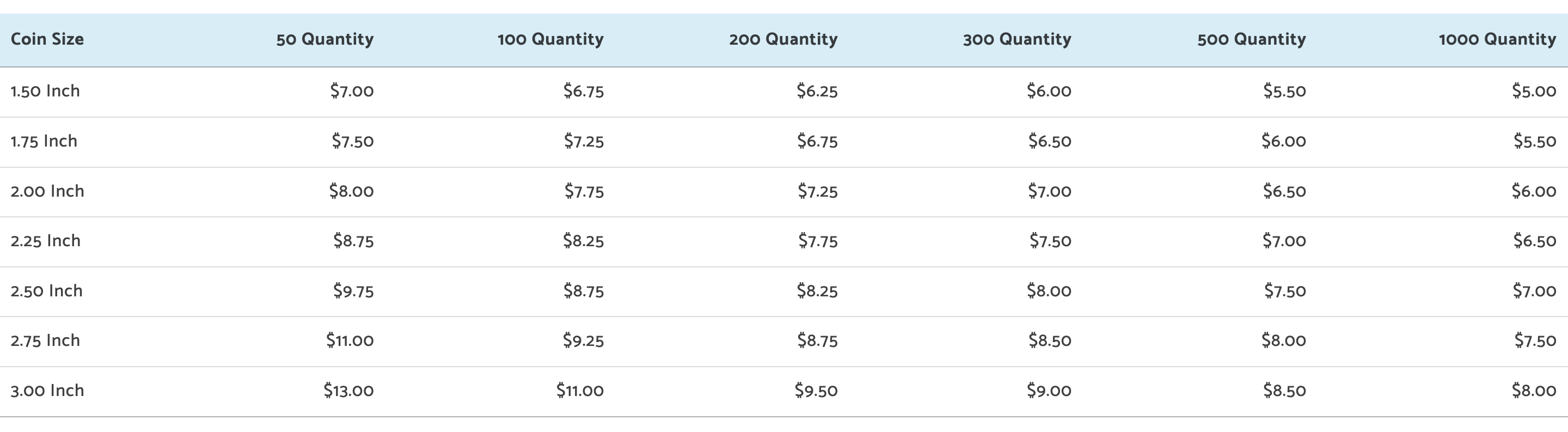Click the Coin Size column header
Image resolution: width=1568 pixels, height=432 pixels.
point(47,39)
